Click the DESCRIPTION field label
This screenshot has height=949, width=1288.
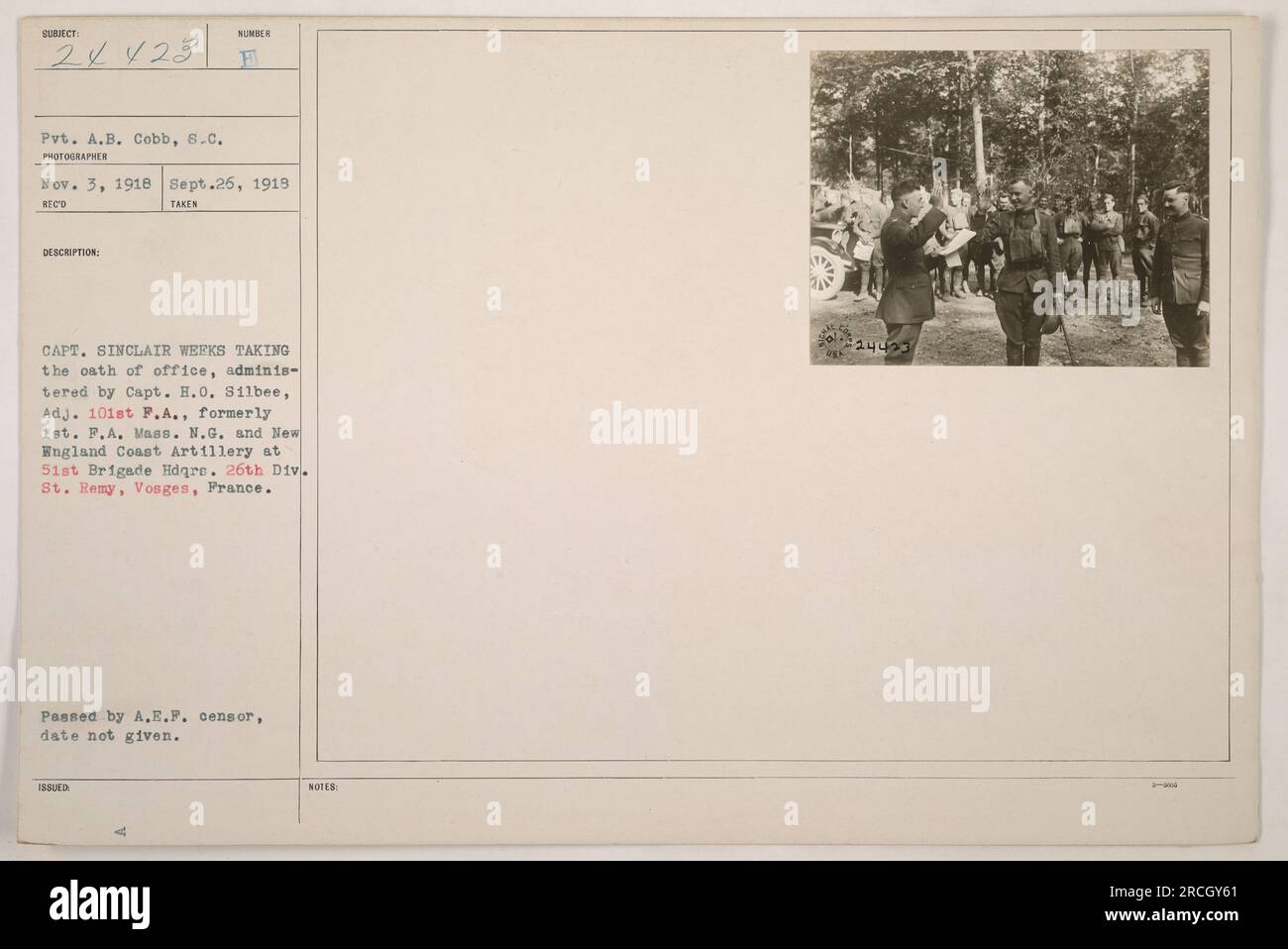click(70, 253)
